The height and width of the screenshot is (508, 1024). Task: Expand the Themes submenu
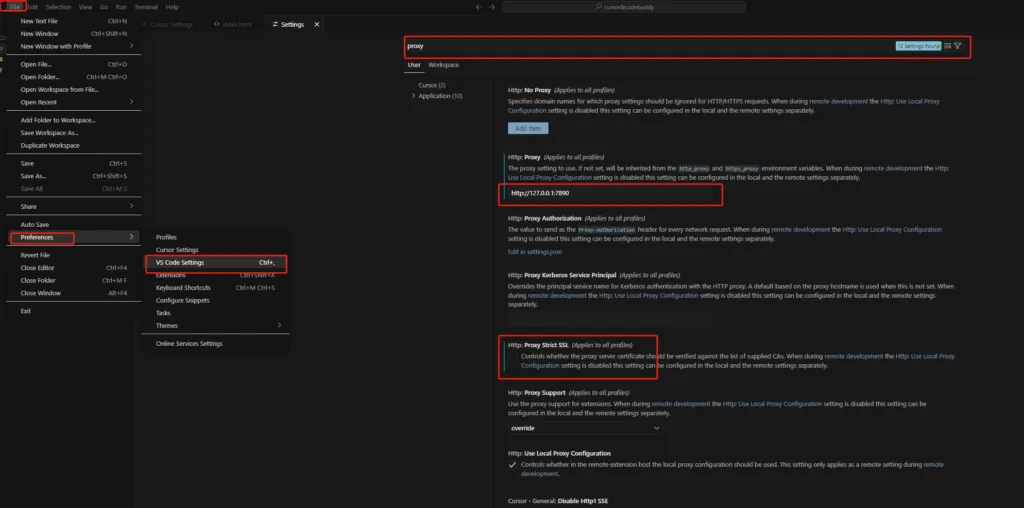280,325
